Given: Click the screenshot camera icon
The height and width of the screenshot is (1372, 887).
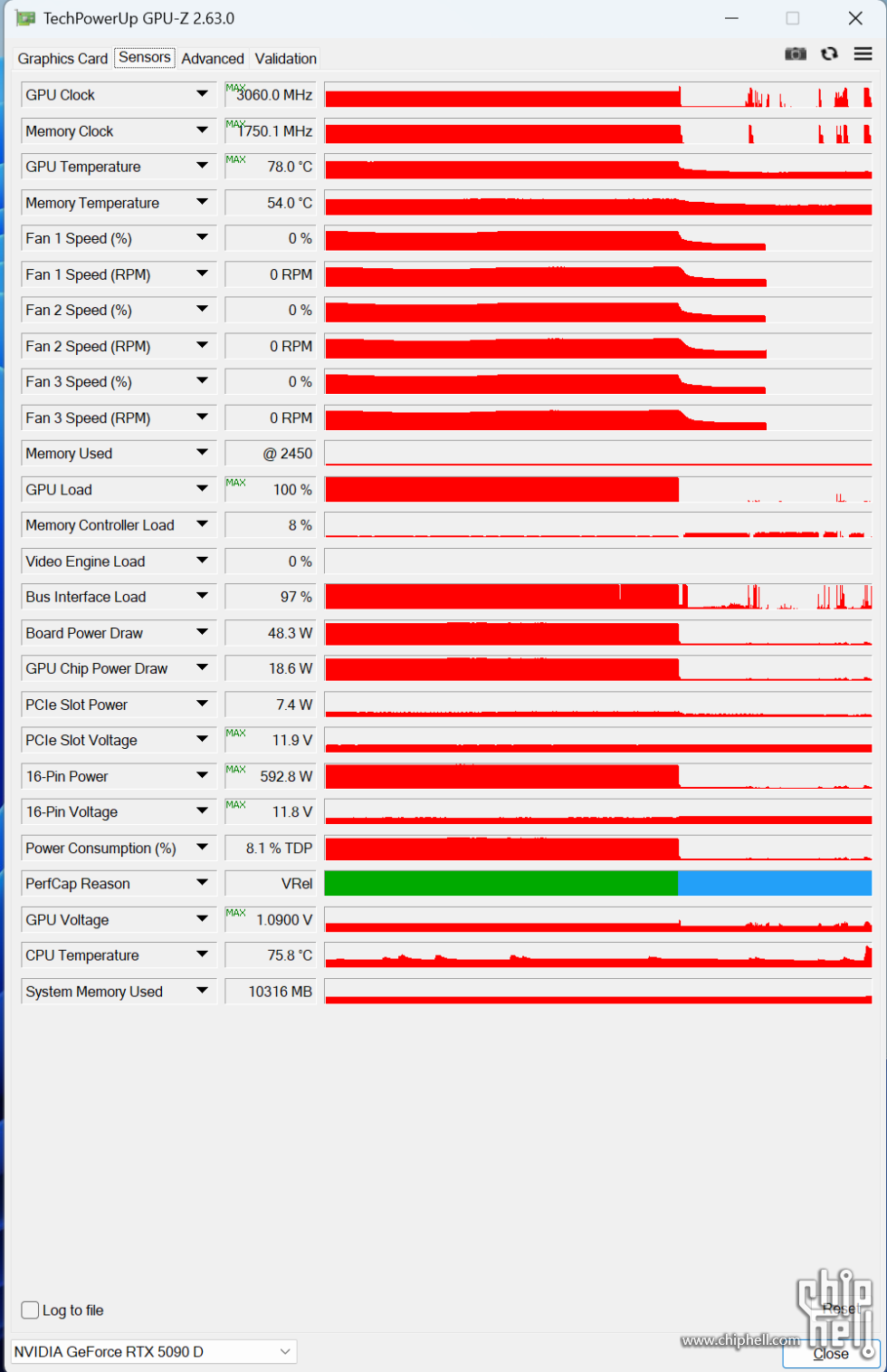Looking at the screenshot, I should tap(796, 54).
